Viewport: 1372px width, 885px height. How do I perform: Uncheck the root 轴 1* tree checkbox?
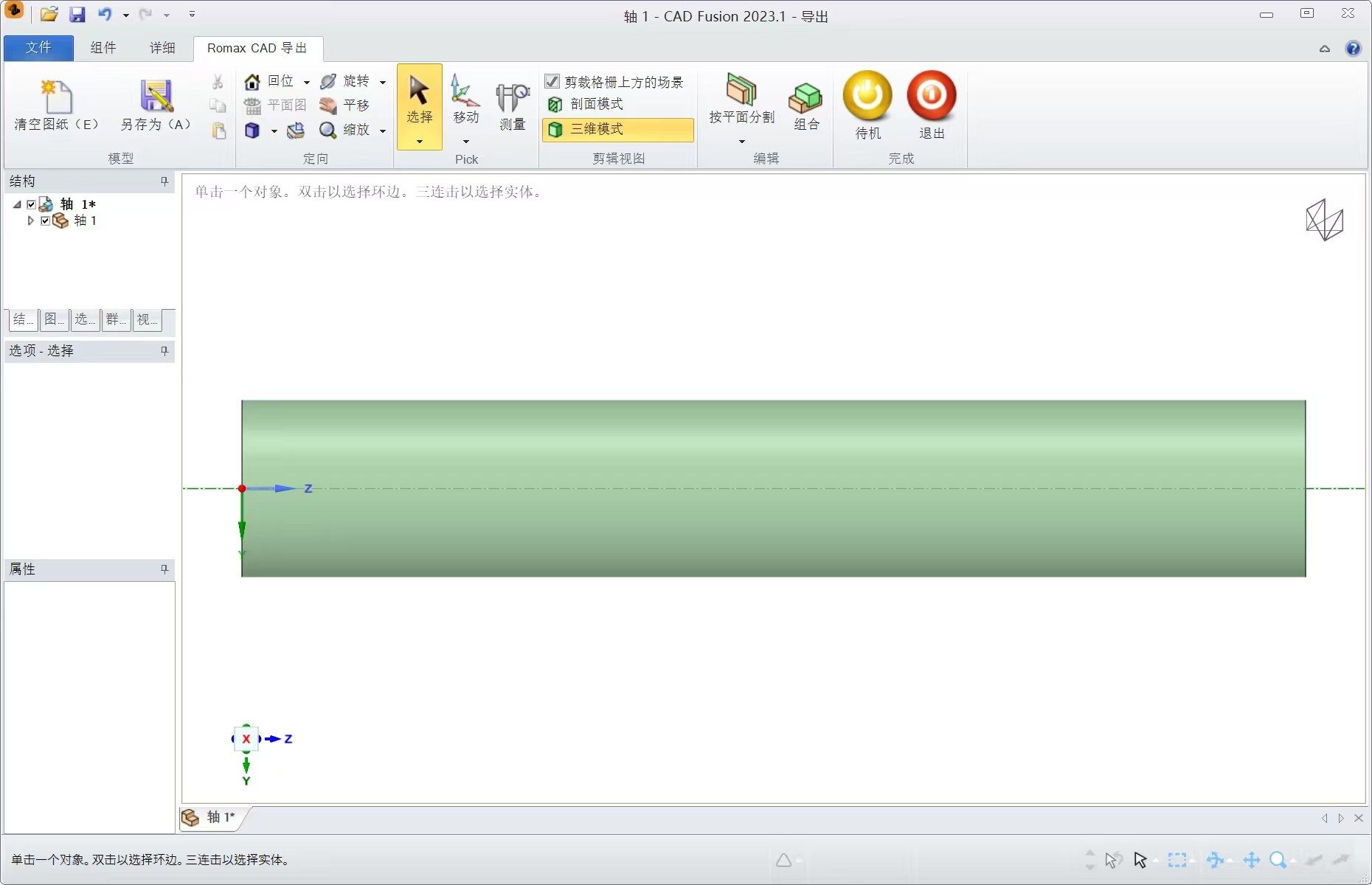(x=31, y=204)
